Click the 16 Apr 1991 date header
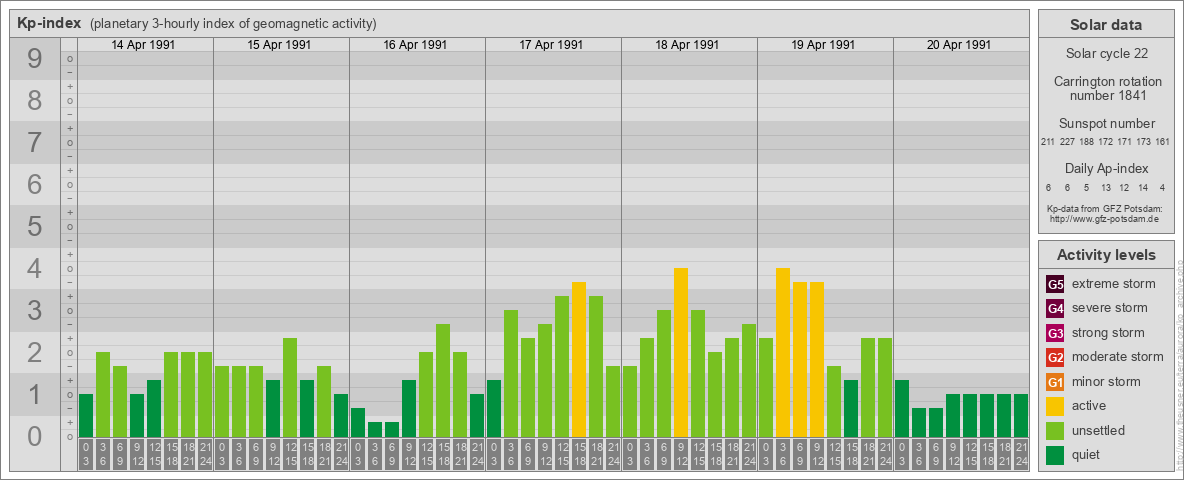The height and width of the screenshot is (480, 1184). coord(415,45)
